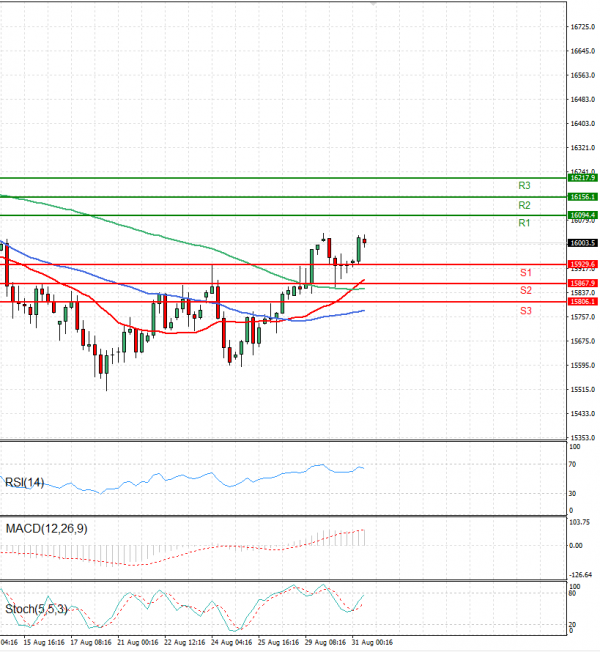Viewport: 600px width, 652px height.
Task: Click the RSI(14) indicator label
Action: coord(24,482)
